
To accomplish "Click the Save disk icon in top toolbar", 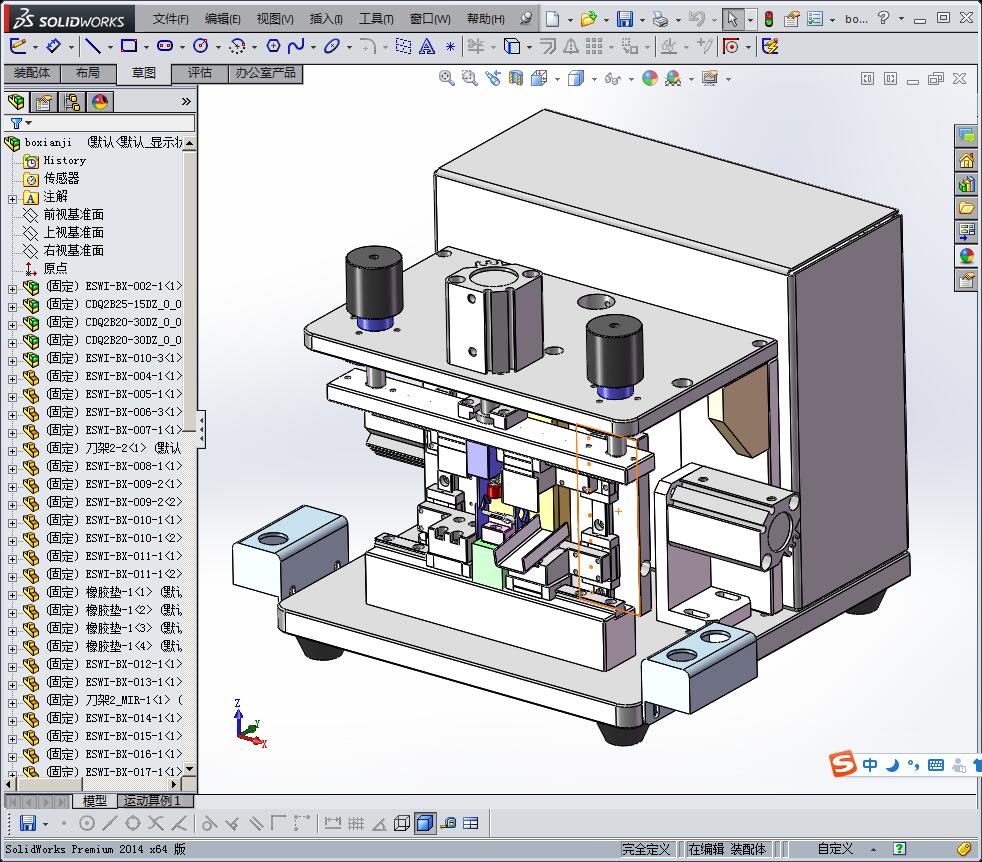I will [x=624, y=19].
